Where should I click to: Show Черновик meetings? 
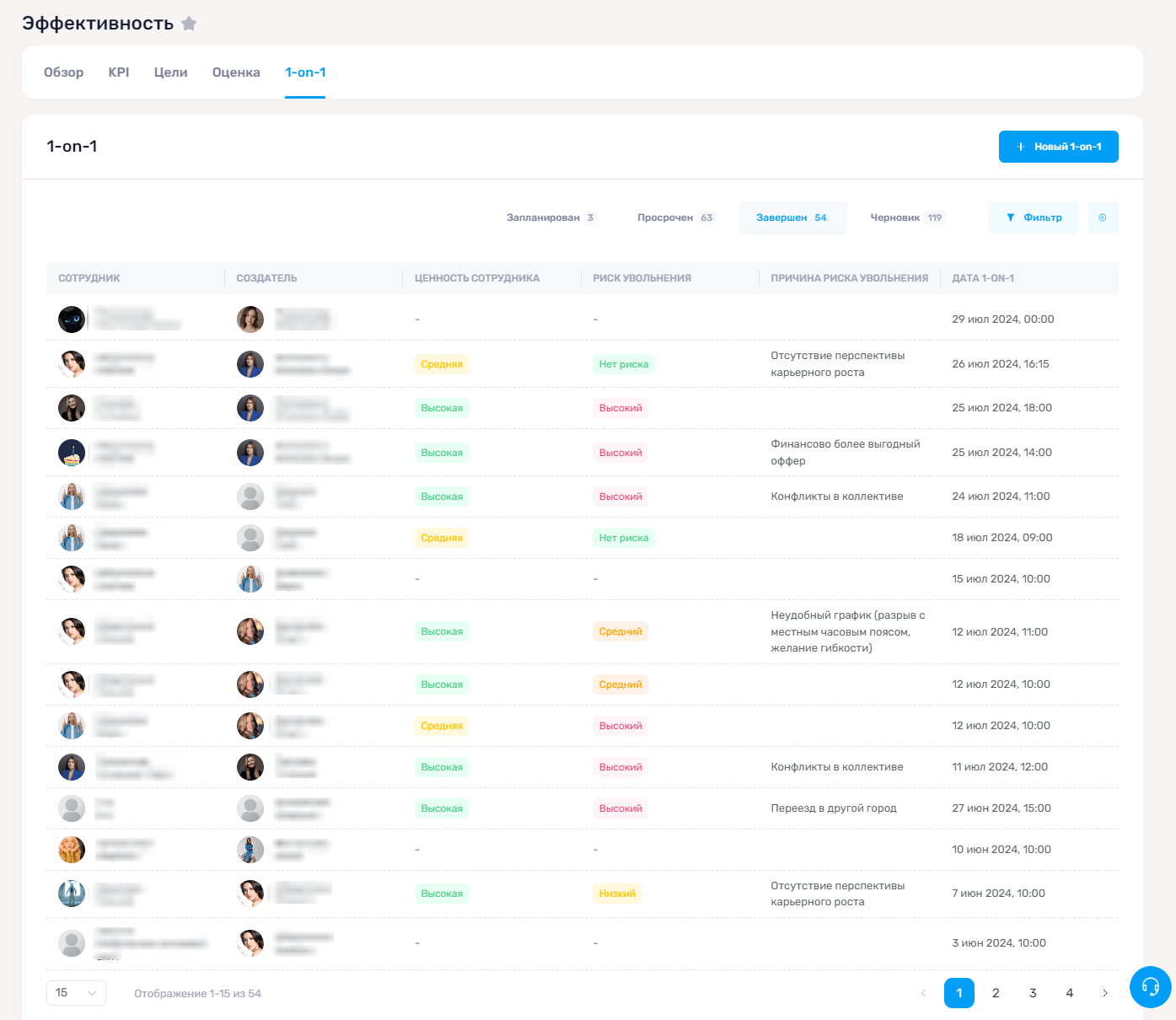pyautogui.click(x=908, y=217)
